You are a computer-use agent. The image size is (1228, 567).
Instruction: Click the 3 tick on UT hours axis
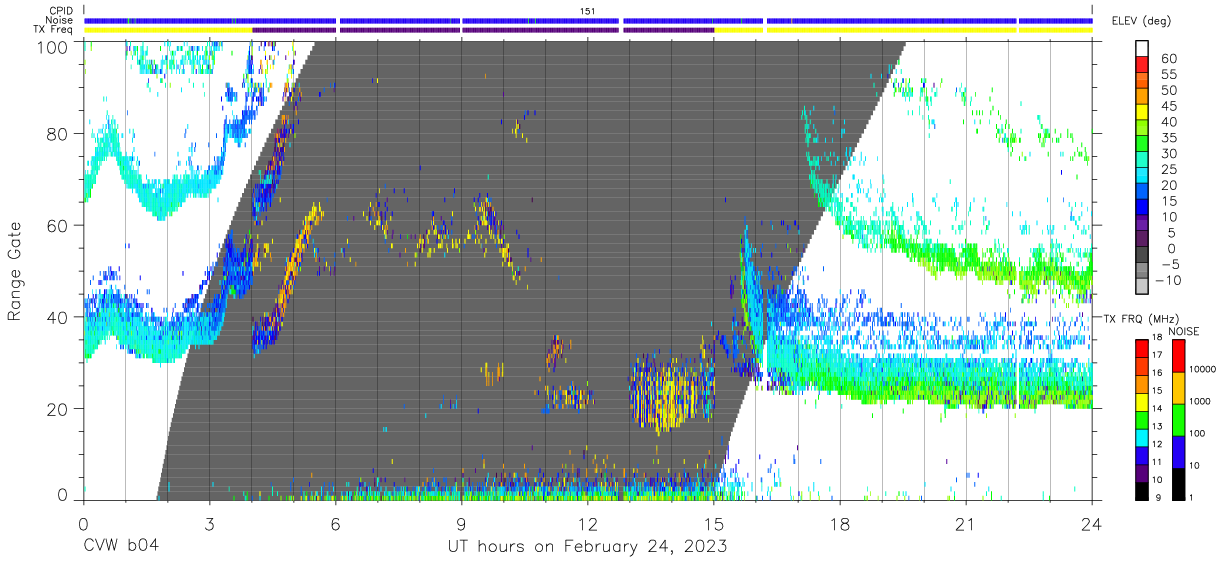pyautogui.click(x=209, y=523)
